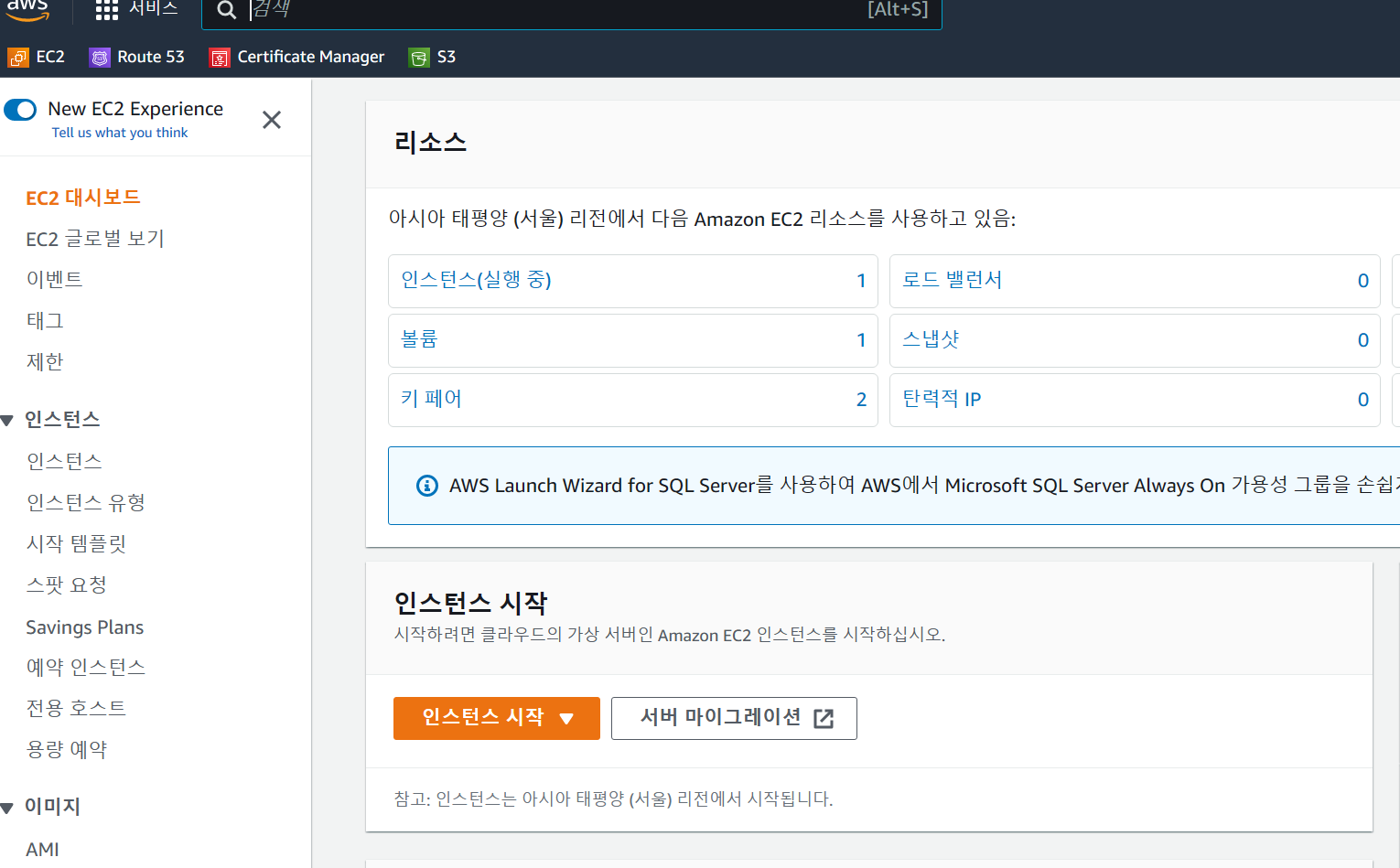Open 전용 호스트 in sidebar
1400x868 pixels.
click(76, 708)
